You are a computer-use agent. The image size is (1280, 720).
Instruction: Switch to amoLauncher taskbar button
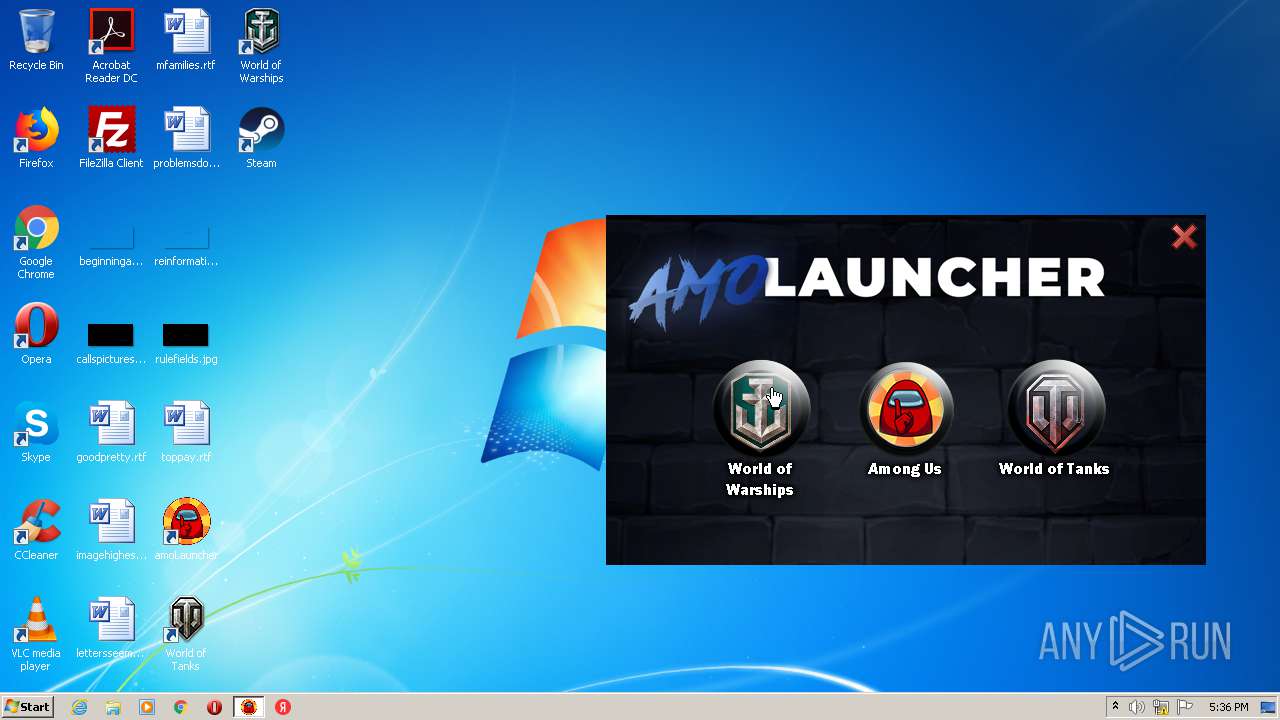click(x=249, y=707)
